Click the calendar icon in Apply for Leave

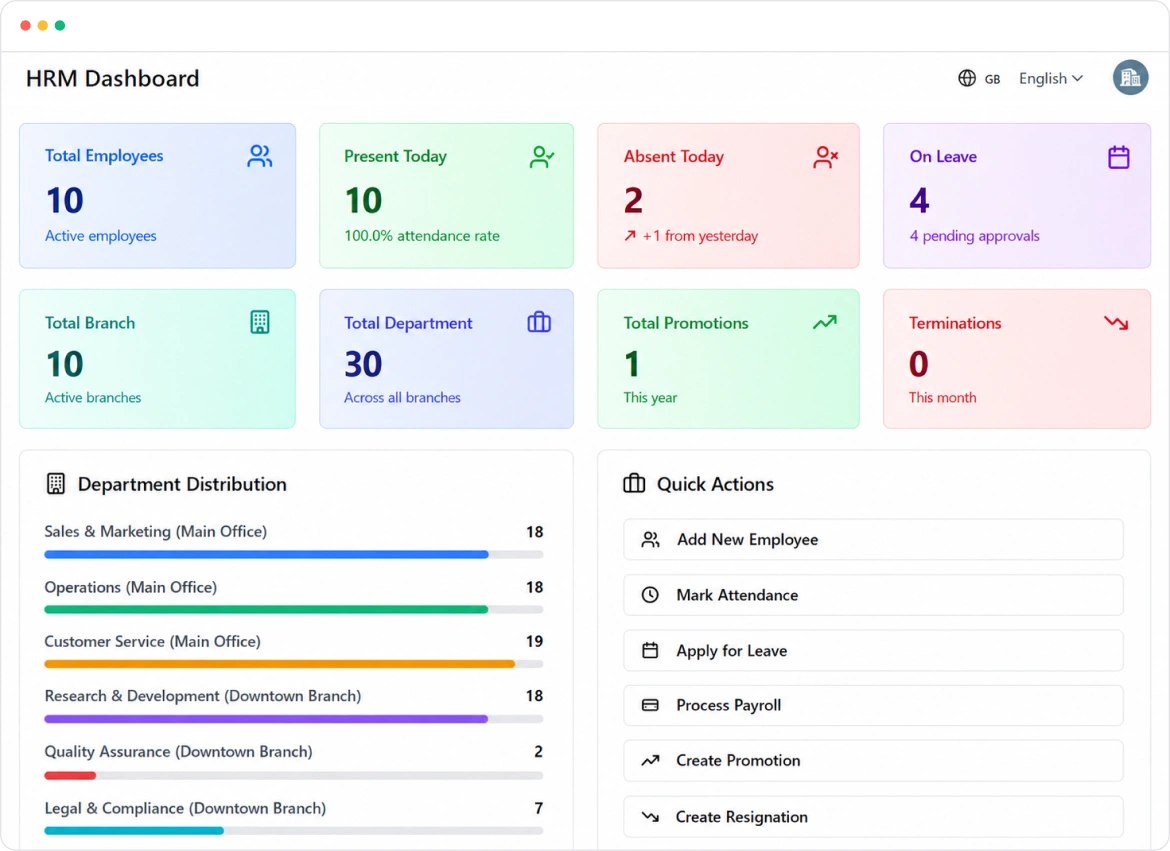[x=651, y=650]
